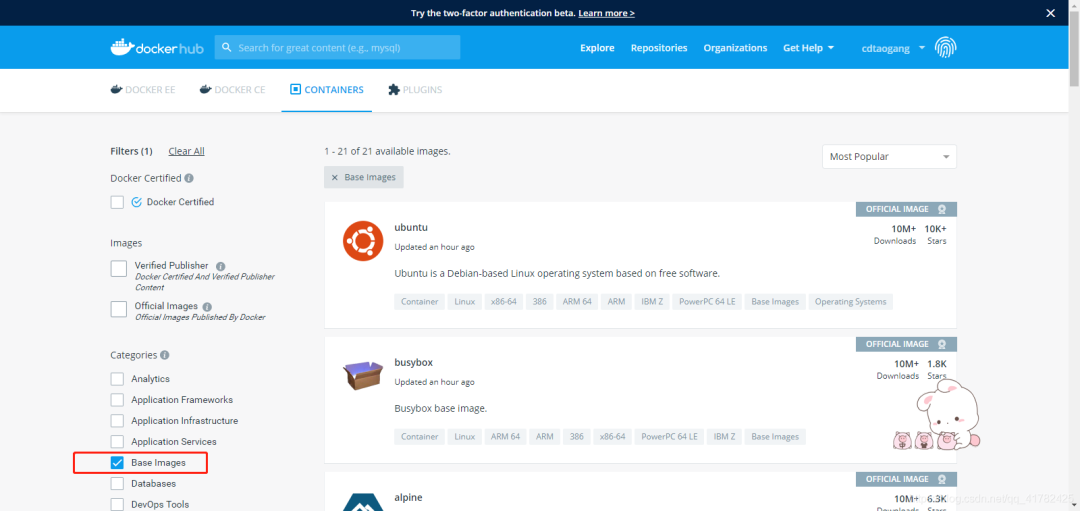Click ubuntu's IBM Z tag
This screenshot has height=511, width=1080.
point(651,302)
